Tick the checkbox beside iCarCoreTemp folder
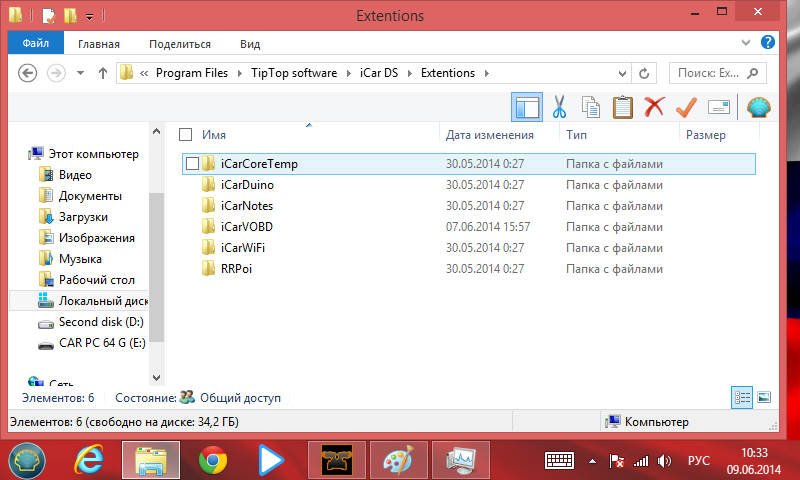This screenshot has height=480, width=800. [192, 164]
